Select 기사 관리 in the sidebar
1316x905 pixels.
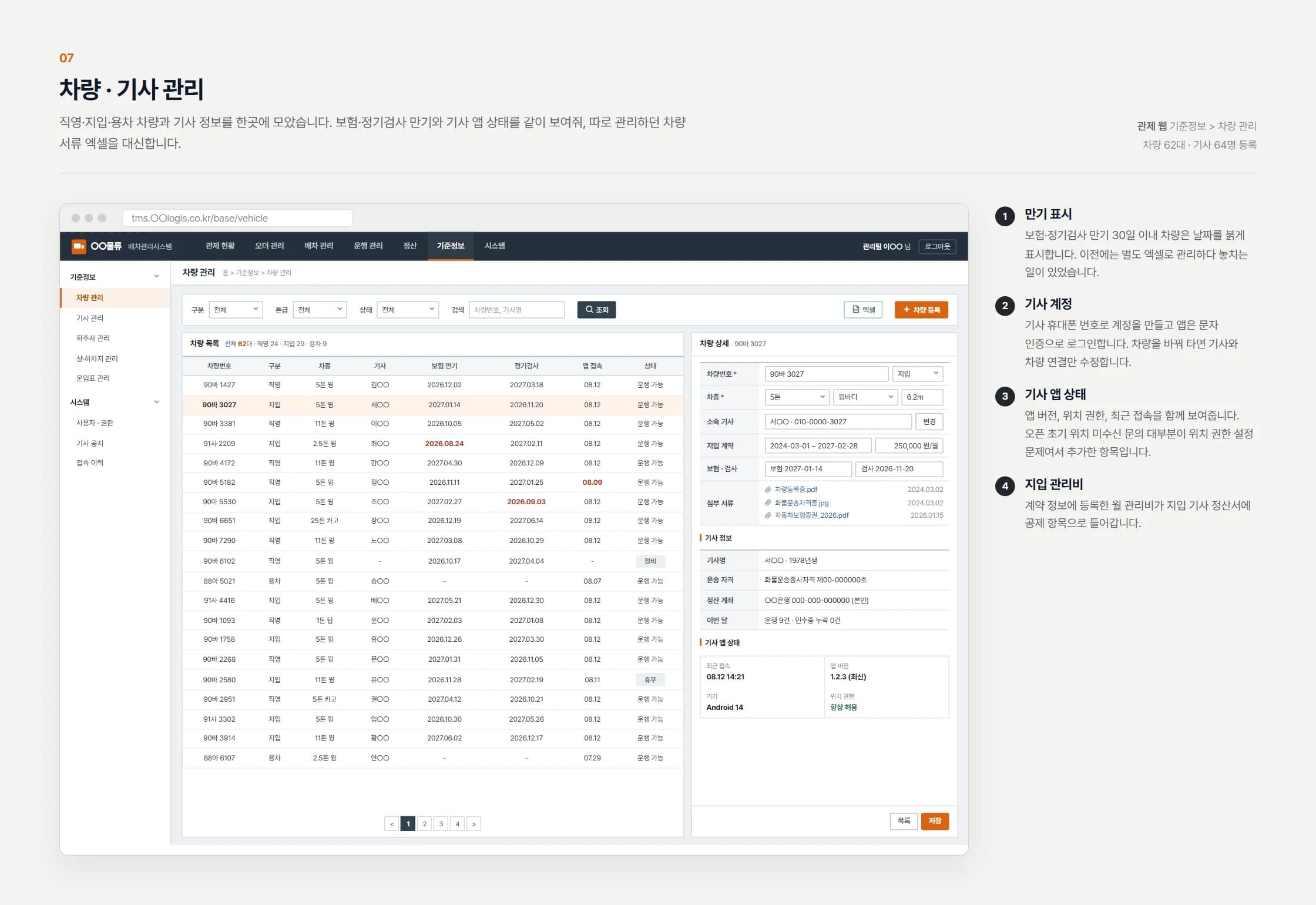click(x=90, y=318)
